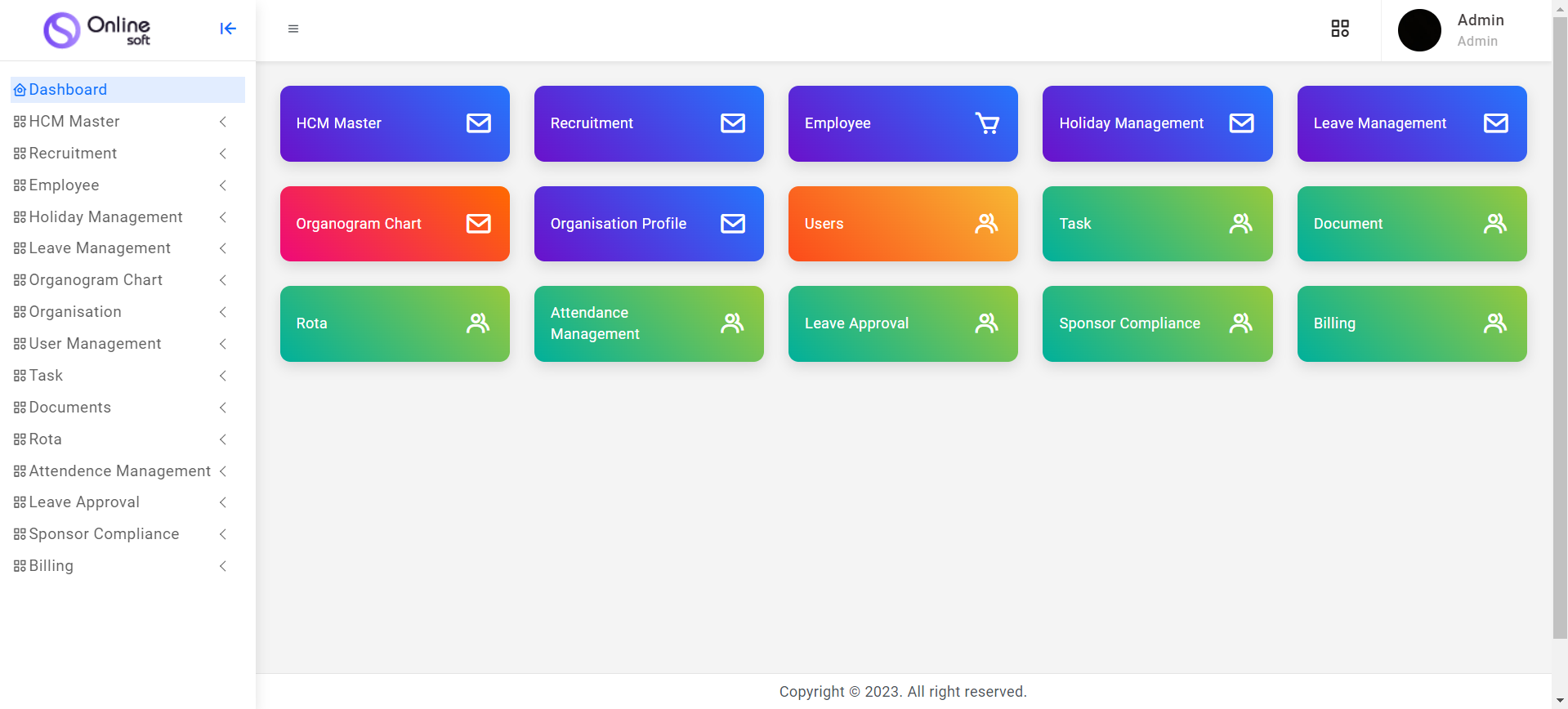1568x709 pixels.
Task: Expand the Sponsor Compliance sidebar chevron
Action: pos(223,534)
